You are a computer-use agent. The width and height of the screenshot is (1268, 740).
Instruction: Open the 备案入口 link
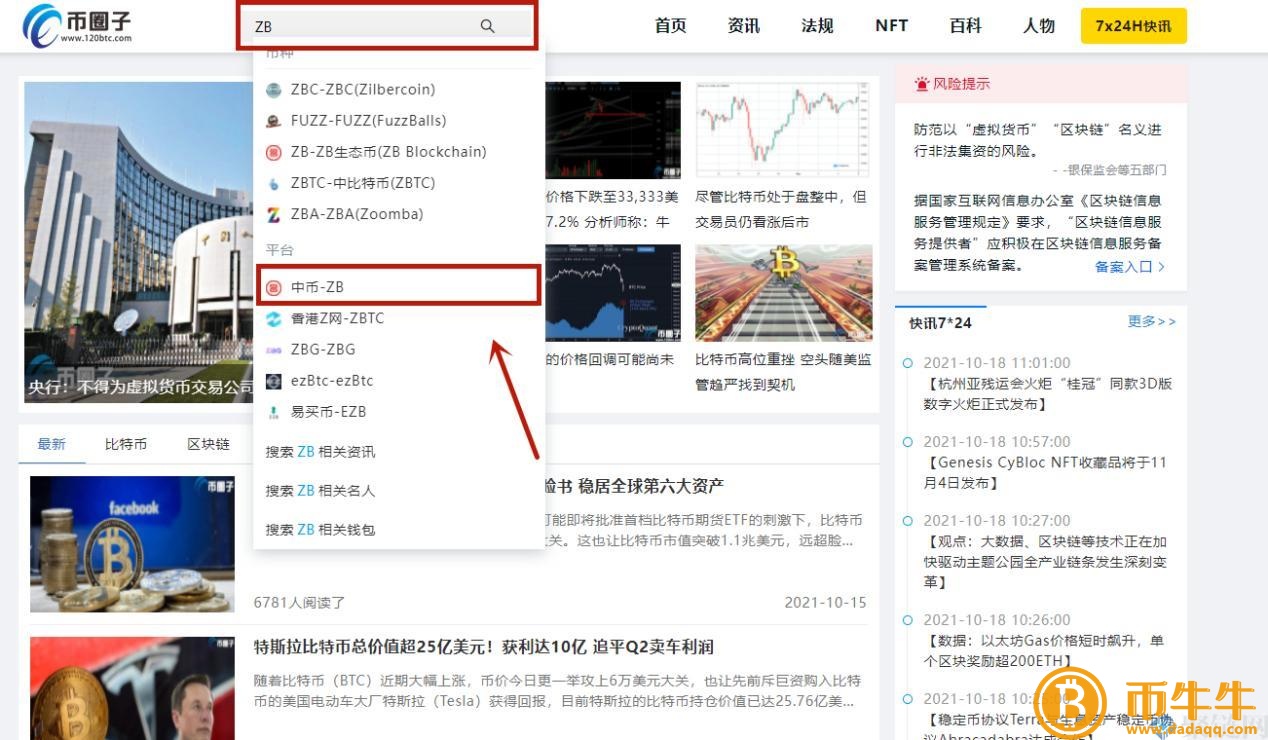point(1130,267)
